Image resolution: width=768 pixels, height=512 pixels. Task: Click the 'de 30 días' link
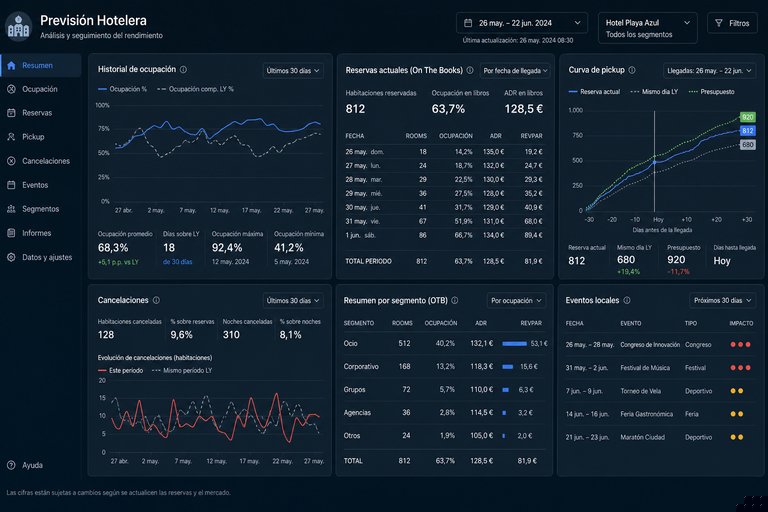coord(177,262)
